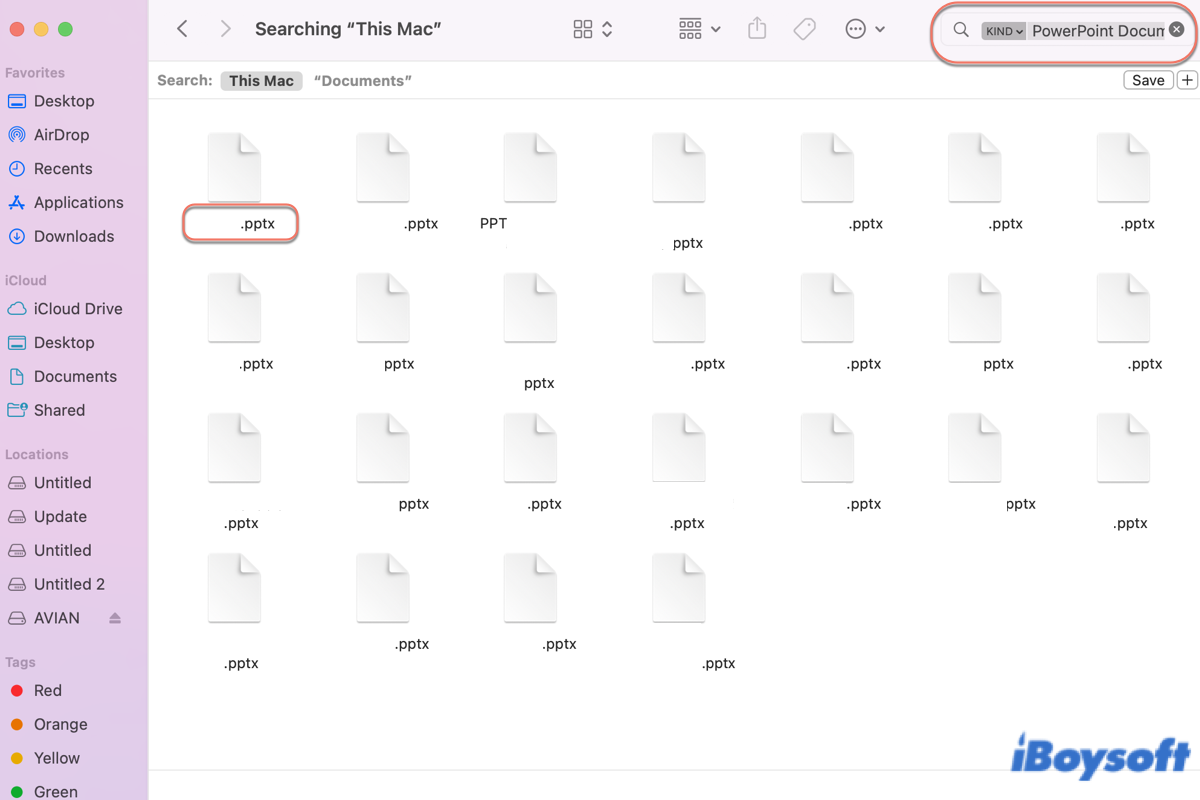Save the current search
1200x800 pixels.
pyautogui.click(x=1148, y=79)
